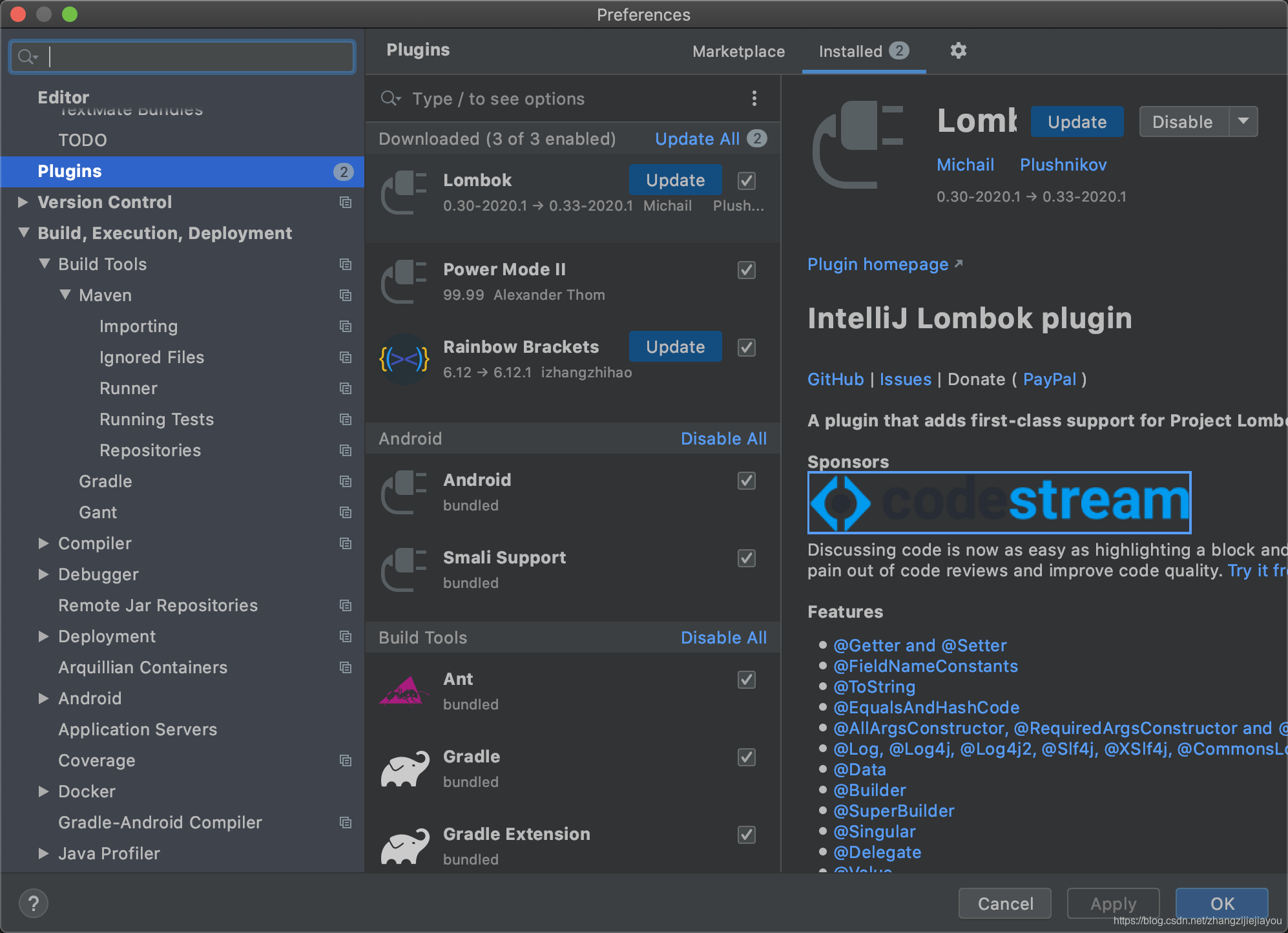This screenshot has width=1288, height=933.
Task: Expand the Version Control tree node
Action: [23, 202]
